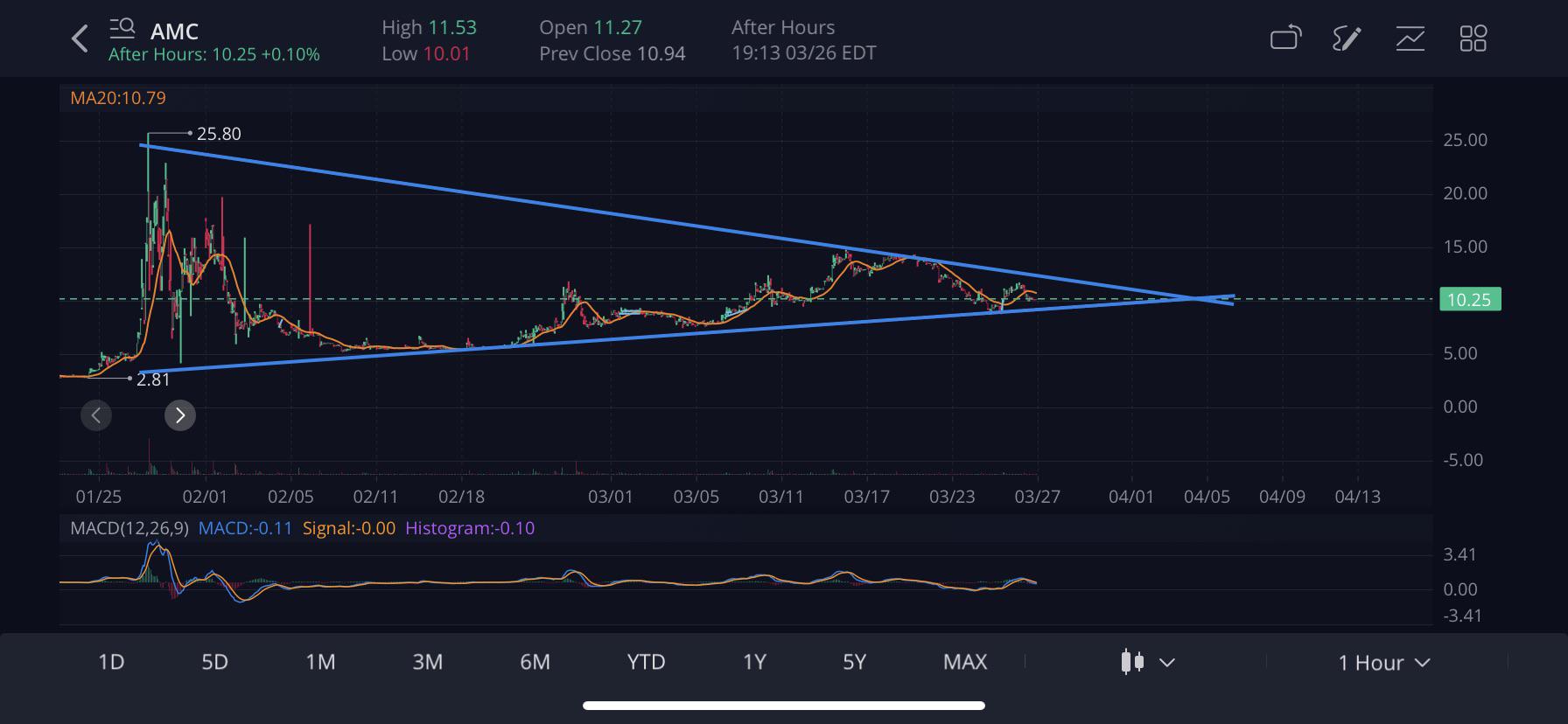Tap the MA20:10.79 indicator label
The width and height of the screenshot is (1568, 724).
pos(118,98)
